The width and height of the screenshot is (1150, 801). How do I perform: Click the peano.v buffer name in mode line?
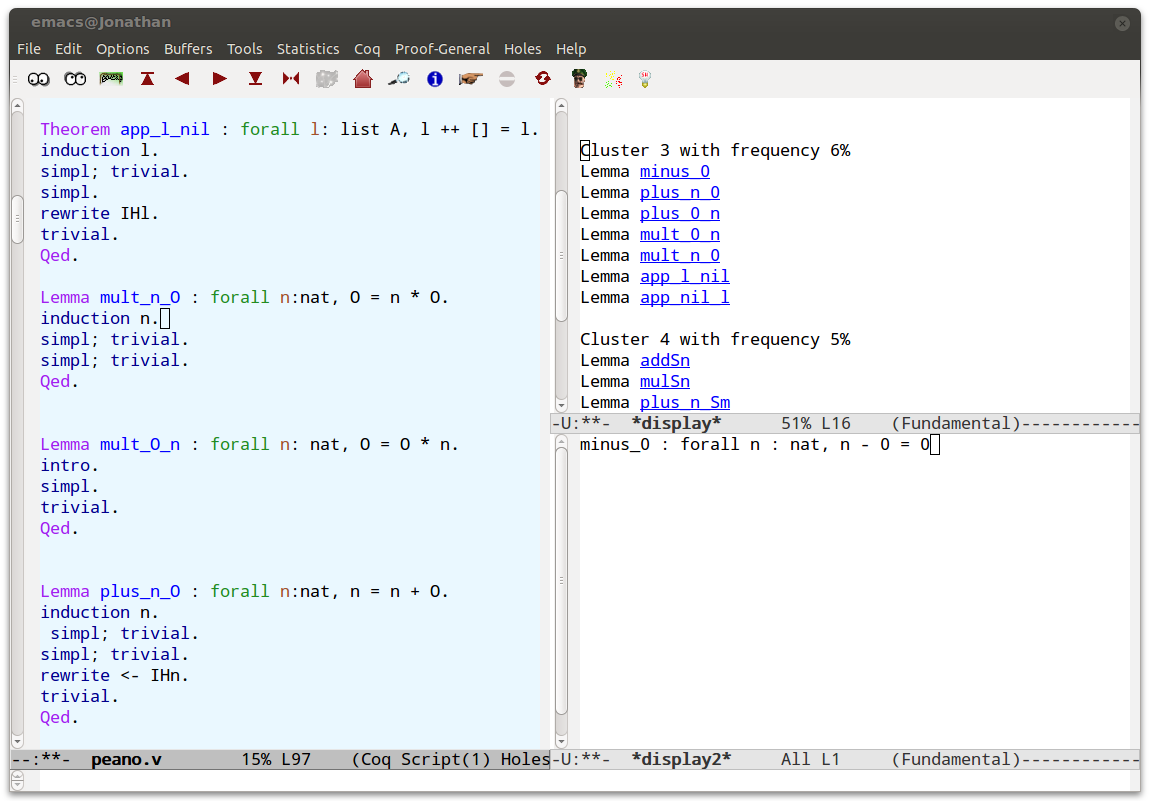(x=126, y=760)
